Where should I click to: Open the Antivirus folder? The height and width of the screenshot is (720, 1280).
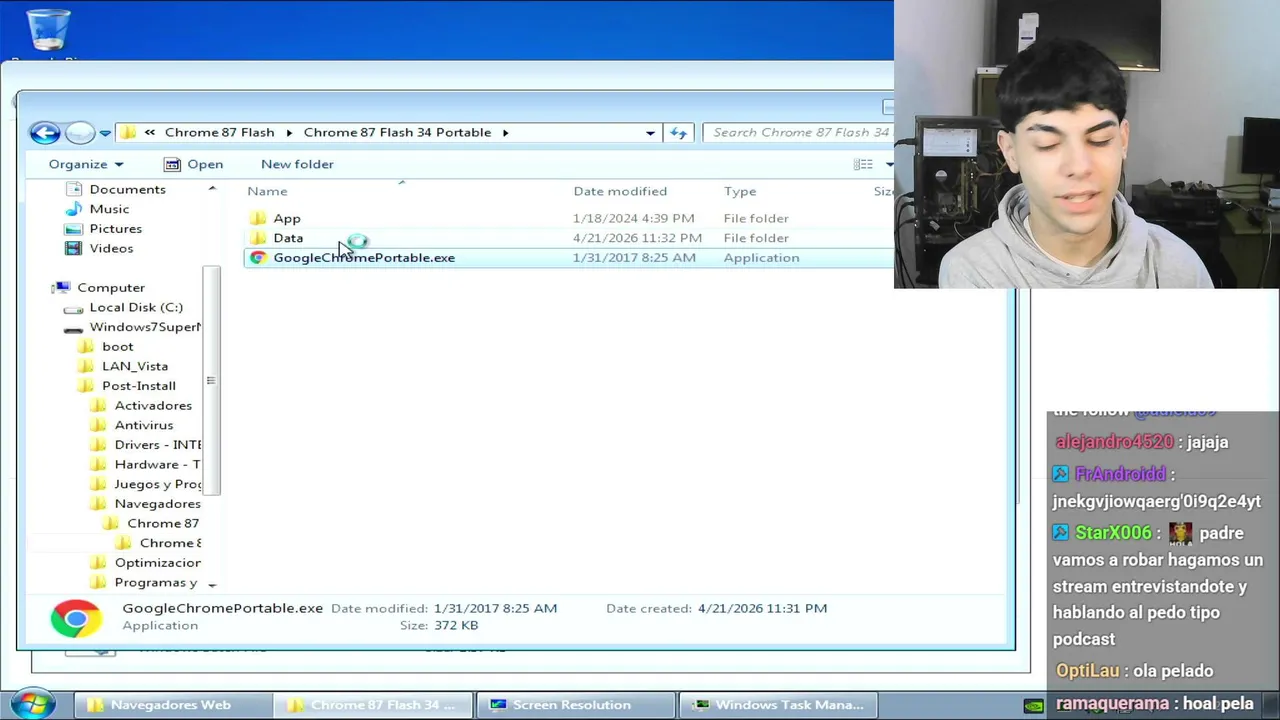point(143,425)
